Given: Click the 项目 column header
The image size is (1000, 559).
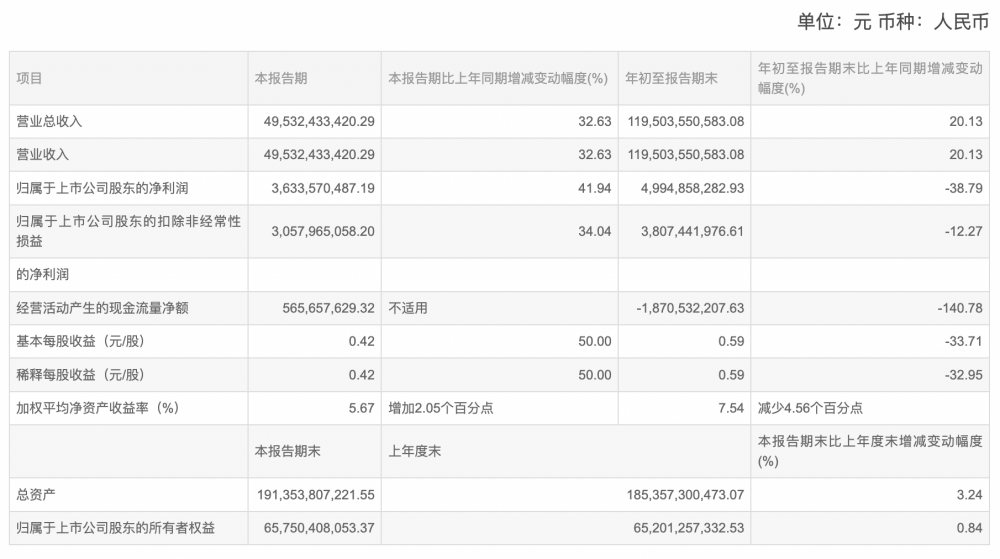Looking at the screenshot, I should pos(30,78).
